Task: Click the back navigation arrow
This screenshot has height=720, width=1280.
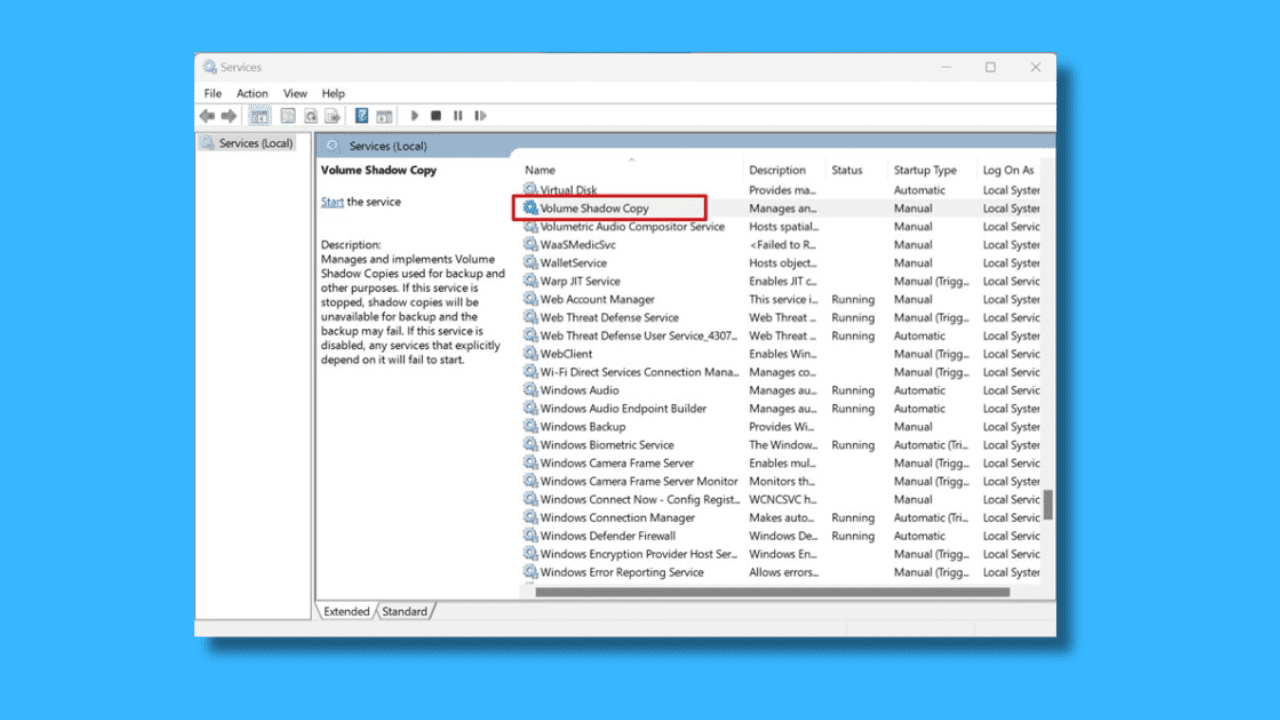Action: coord(207,115)
